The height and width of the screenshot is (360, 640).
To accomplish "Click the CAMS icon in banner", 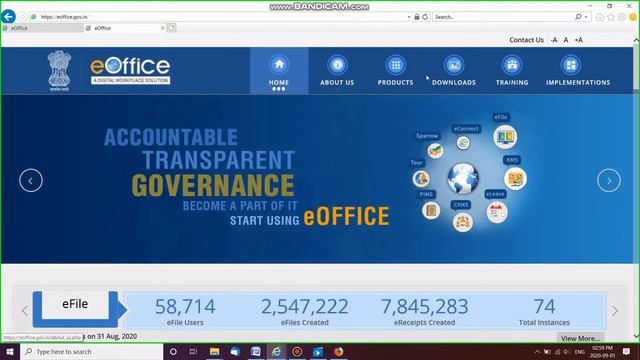I will click(x=462, y=222).
